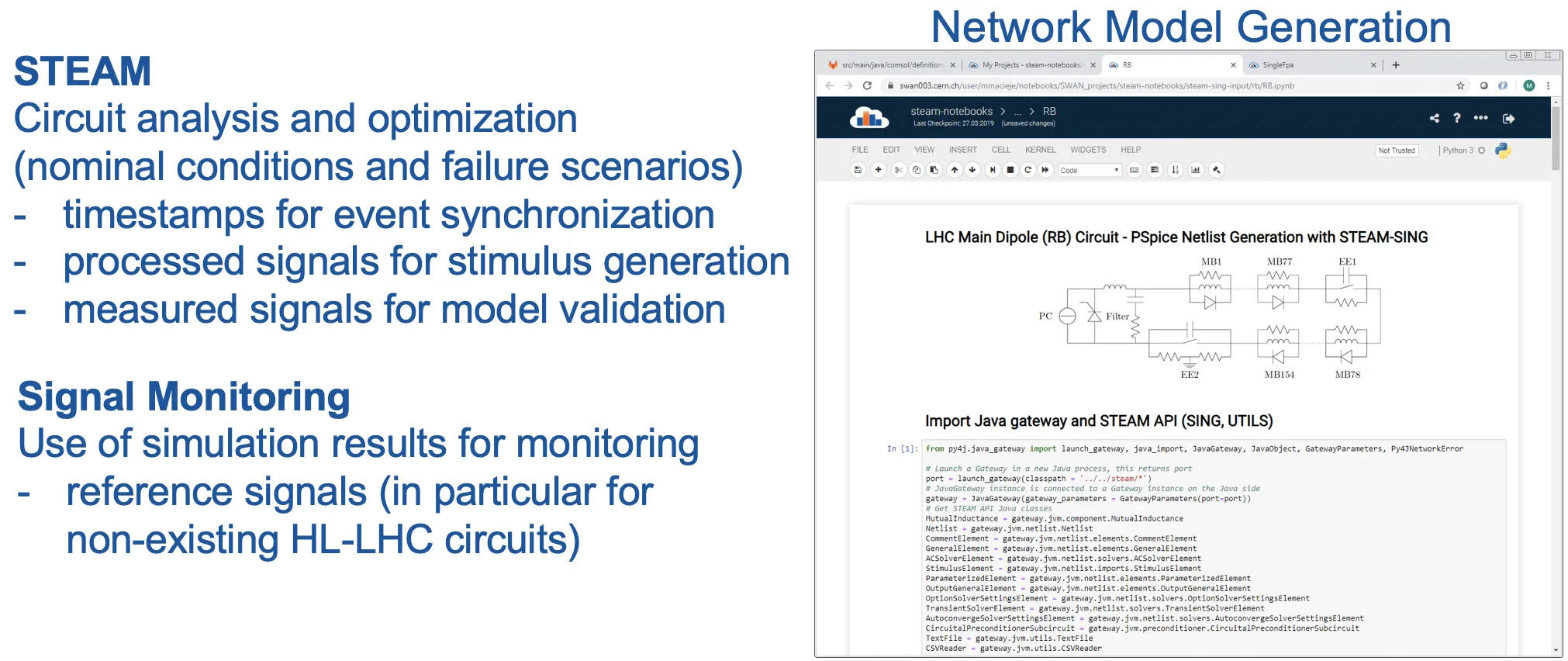Click the LHC Main Dipole (RB) Circuit heading

click(1176, 237)
